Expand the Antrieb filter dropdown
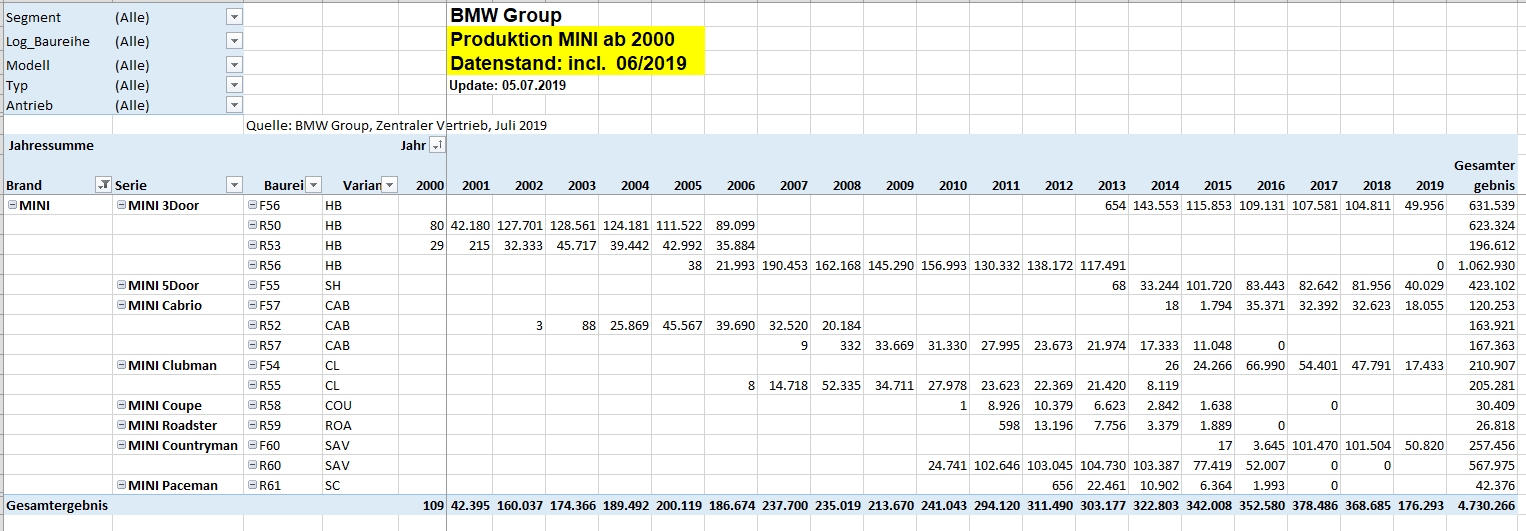This screenshot has width=1526, height=531. pos(234,105)
